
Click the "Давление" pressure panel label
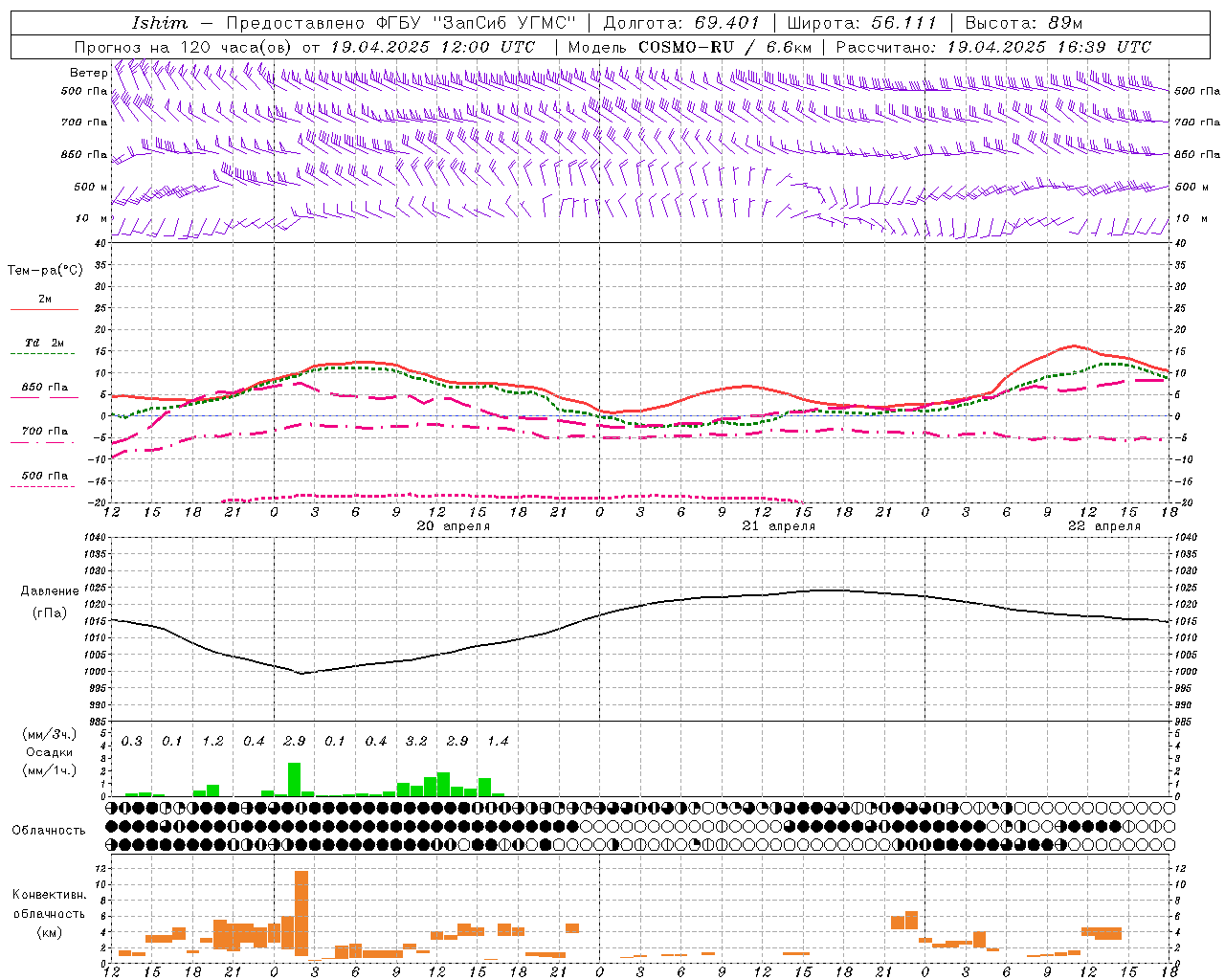tap(50, 591)
